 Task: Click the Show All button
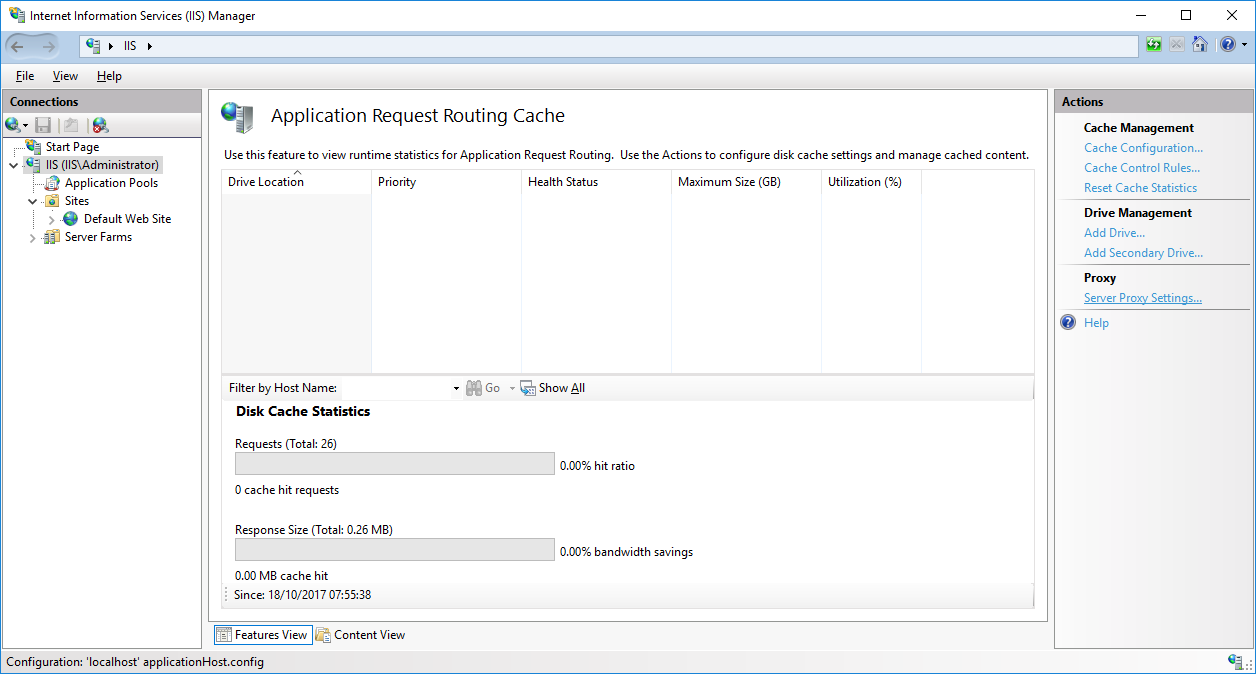point(552,388)
